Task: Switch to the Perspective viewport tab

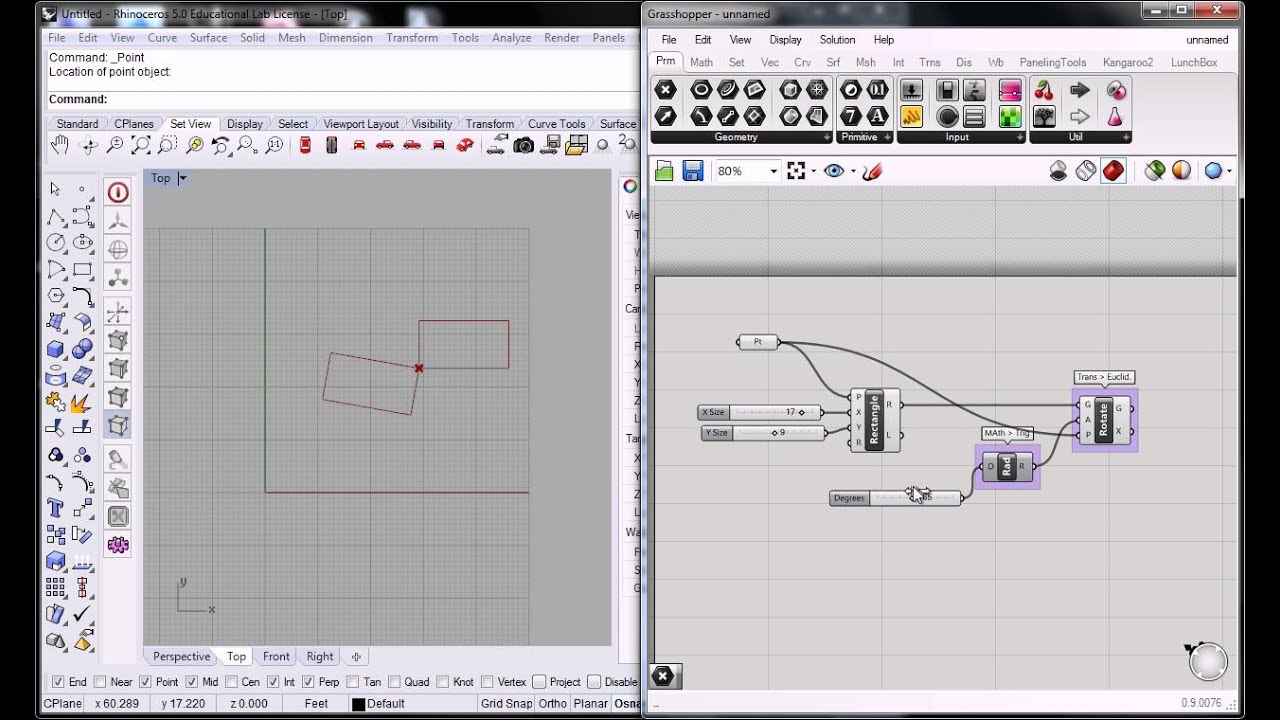Action: [x=182, y=657]
